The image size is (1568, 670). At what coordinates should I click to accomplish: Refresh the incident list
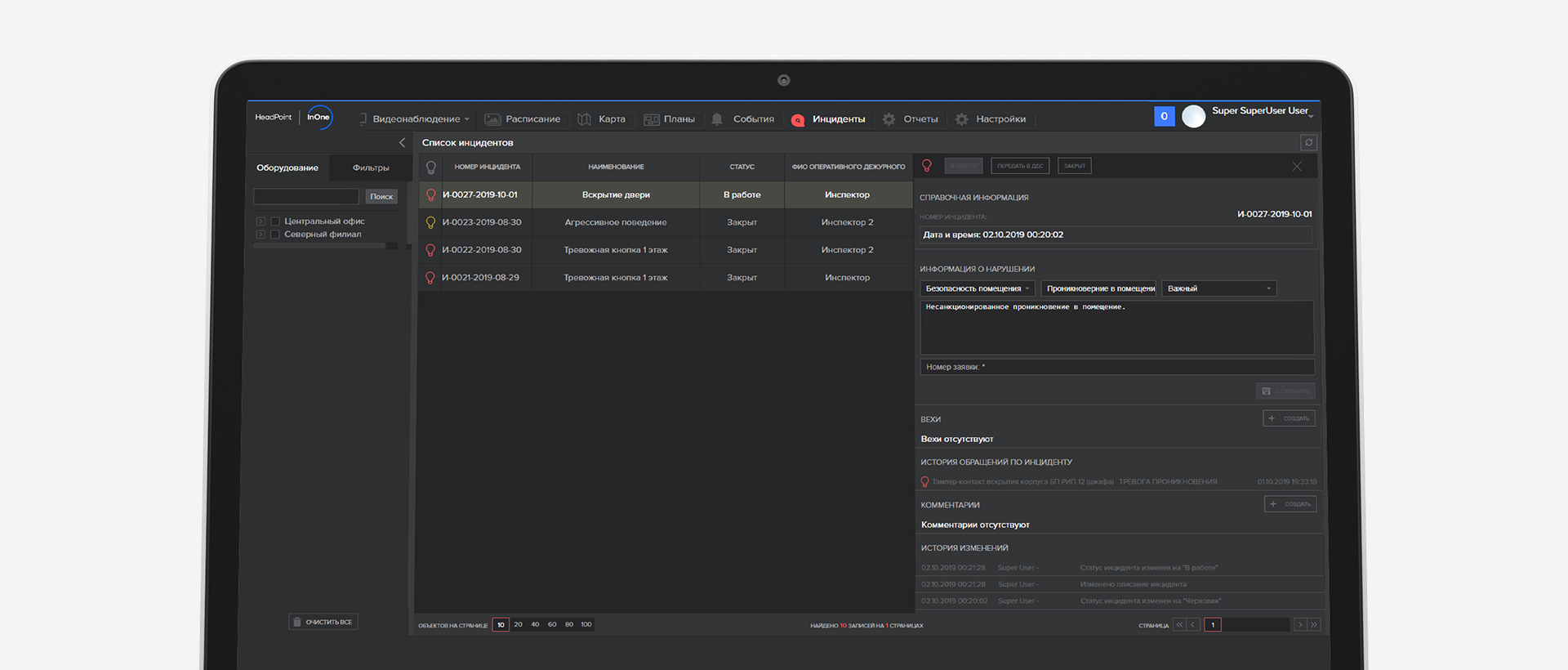[x=1308, y=142]
